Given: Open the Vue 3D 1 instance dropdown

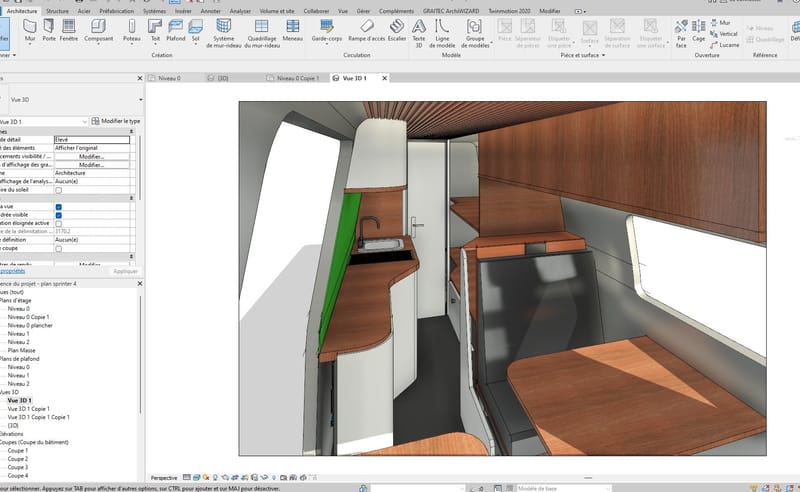Looking at the screenshot, I should pos(84,121).
